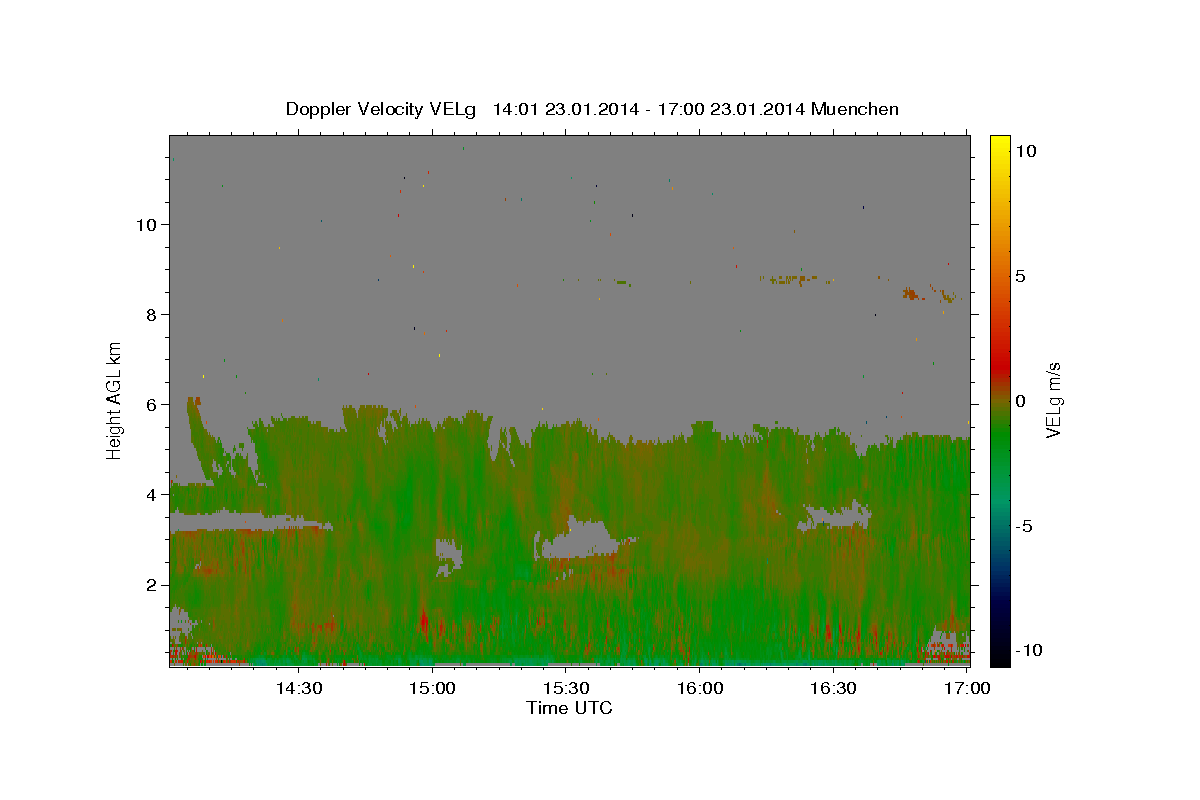The height and width of the screenshot is (800, 1200).
Task: Click the height axis label 2
Action: (x=149, y=584)
